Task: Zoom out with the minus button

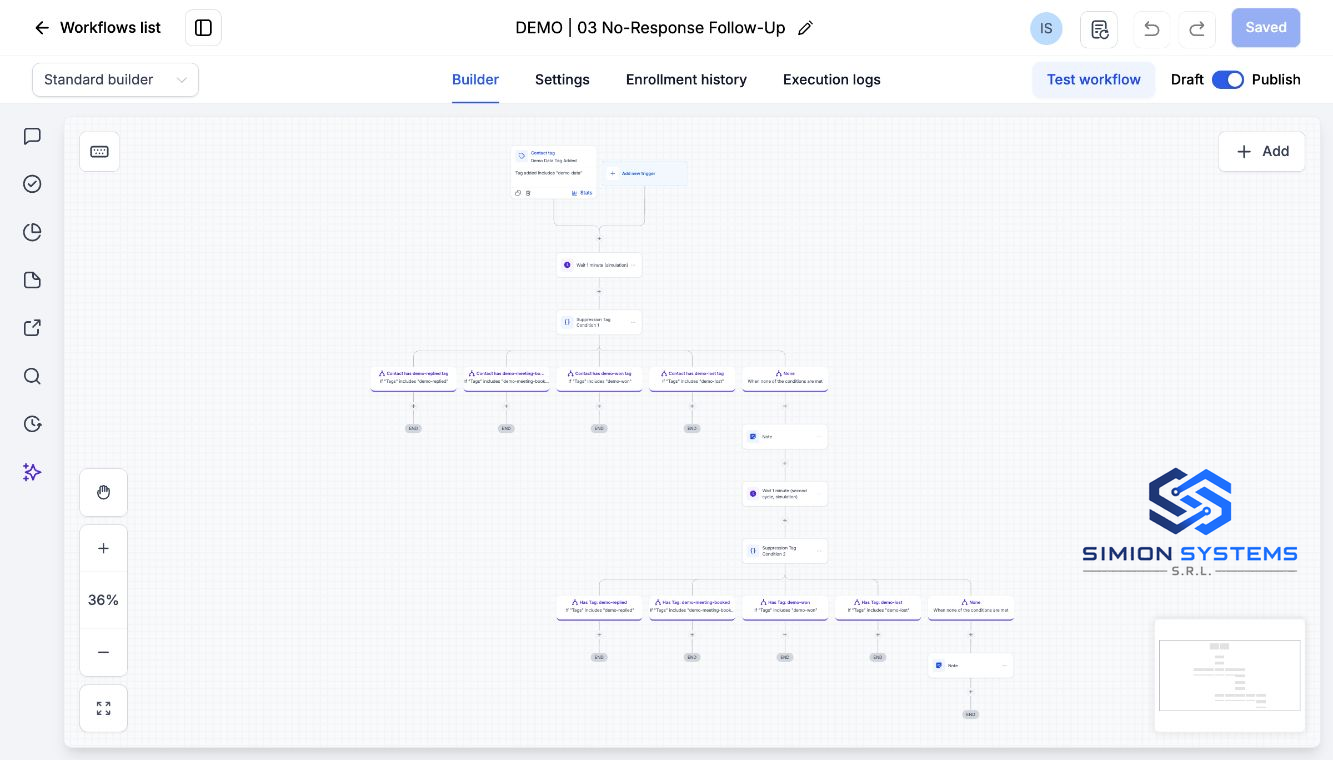Action: click(104, 652)
